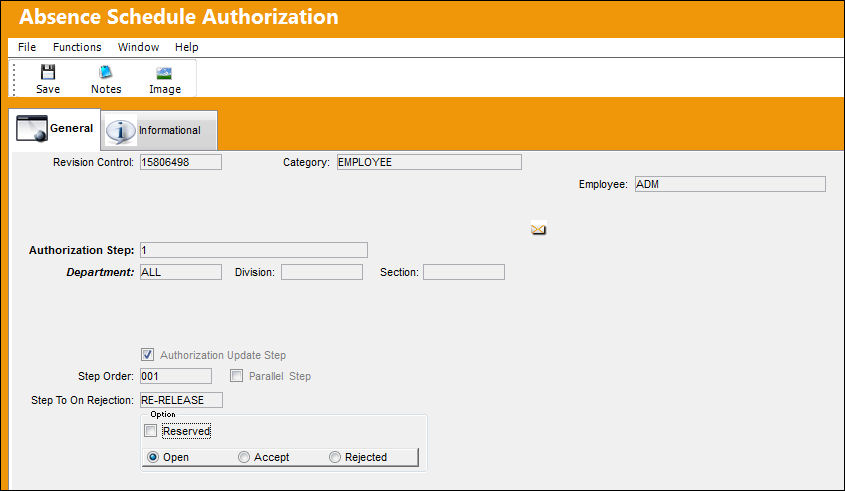Switch to the Informational tab
Viewport: 845px width, 491px height.
159,130
